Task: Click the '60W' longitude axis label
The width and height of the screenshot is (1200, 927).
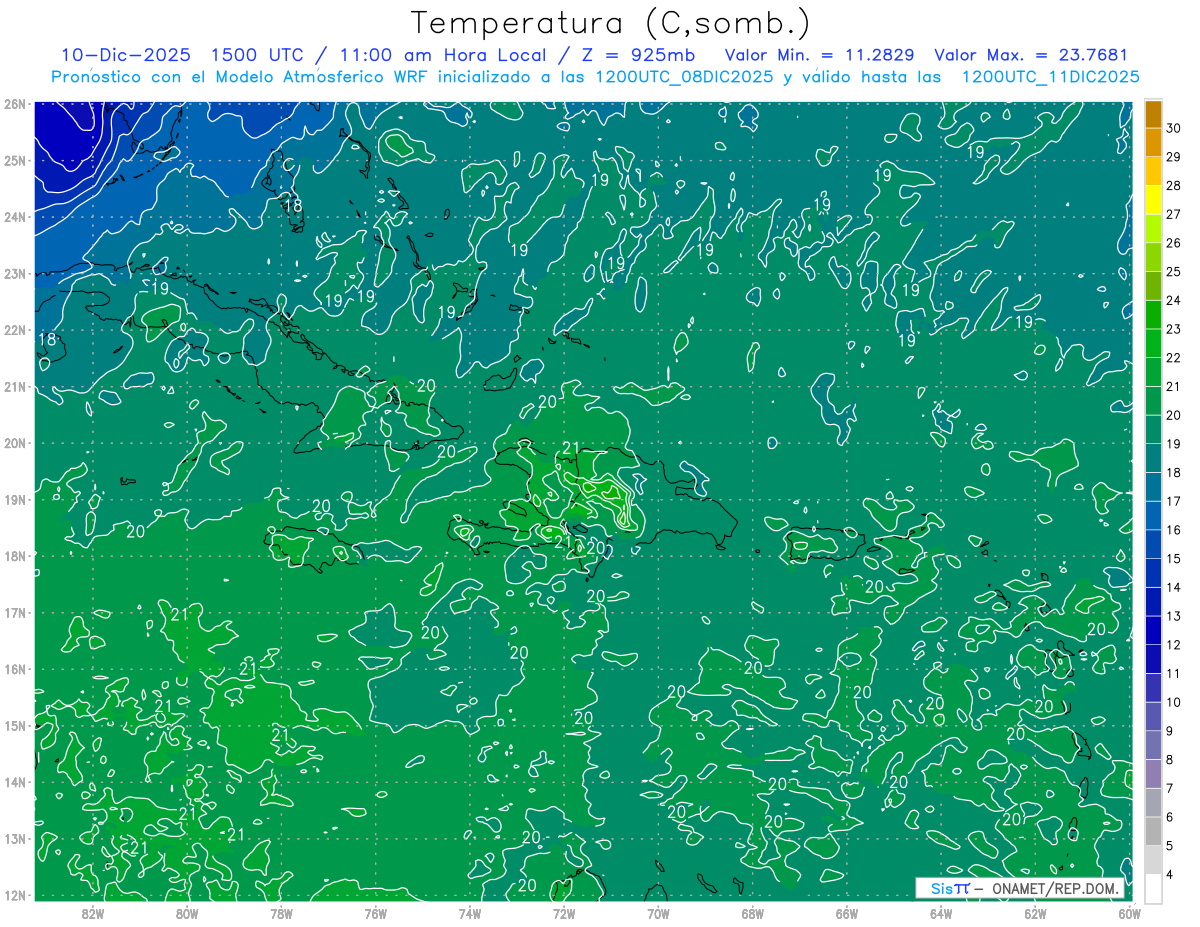Action: tap(1129, 914)
